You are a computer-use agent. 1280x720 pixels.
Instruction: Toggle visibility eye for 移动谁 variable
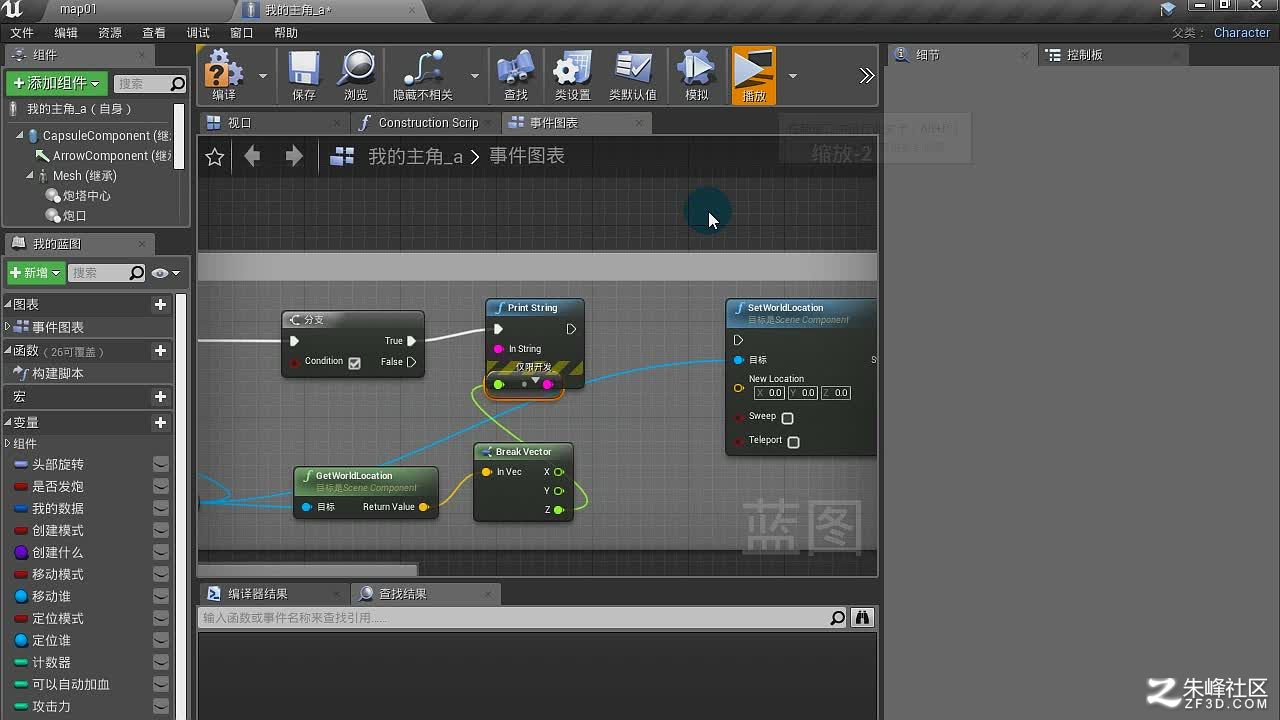pyautogui.click(x=160, y=597)
